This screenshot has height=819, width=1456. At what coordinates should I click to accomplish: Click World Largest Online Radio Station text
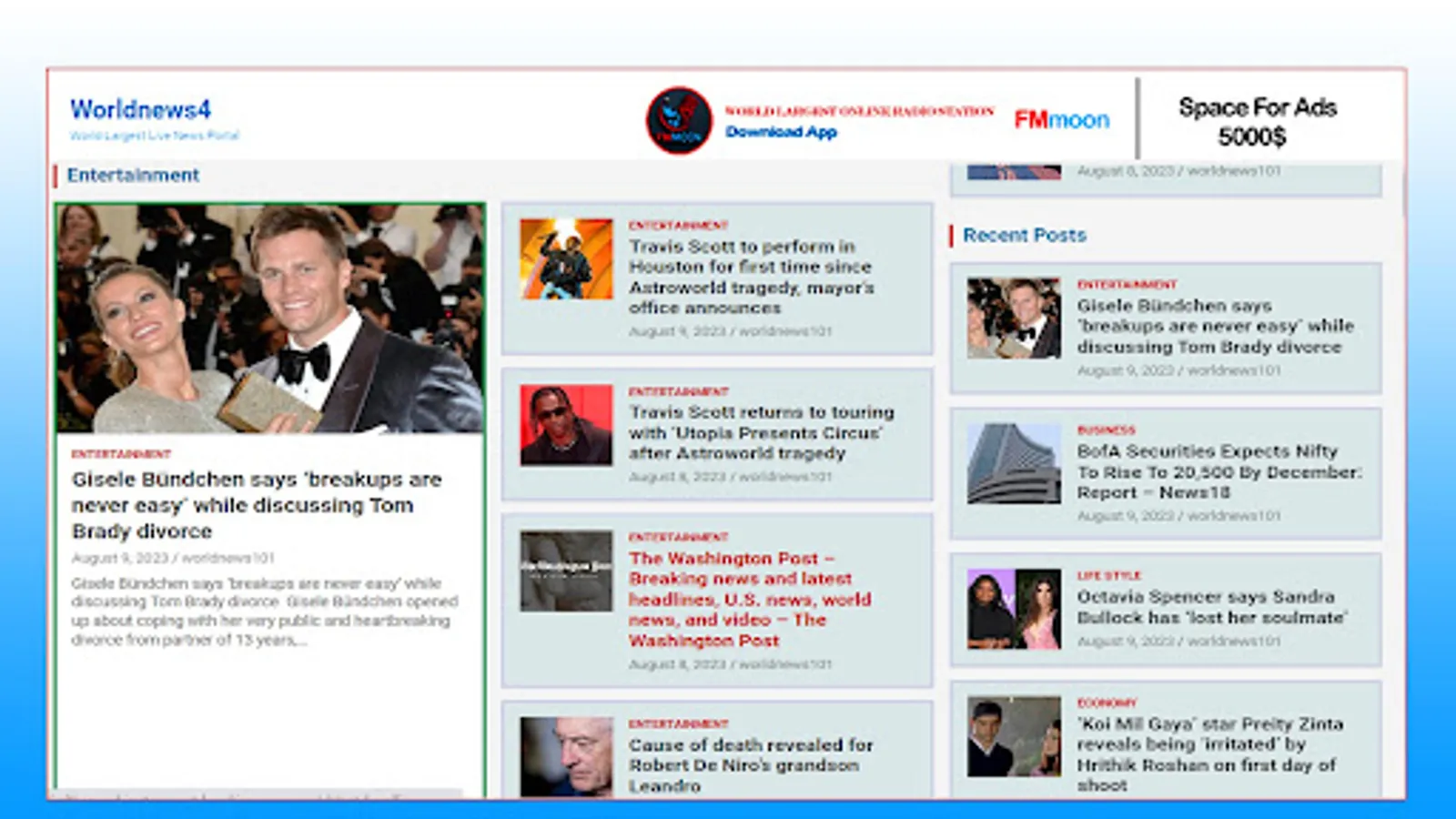[859, 111]
